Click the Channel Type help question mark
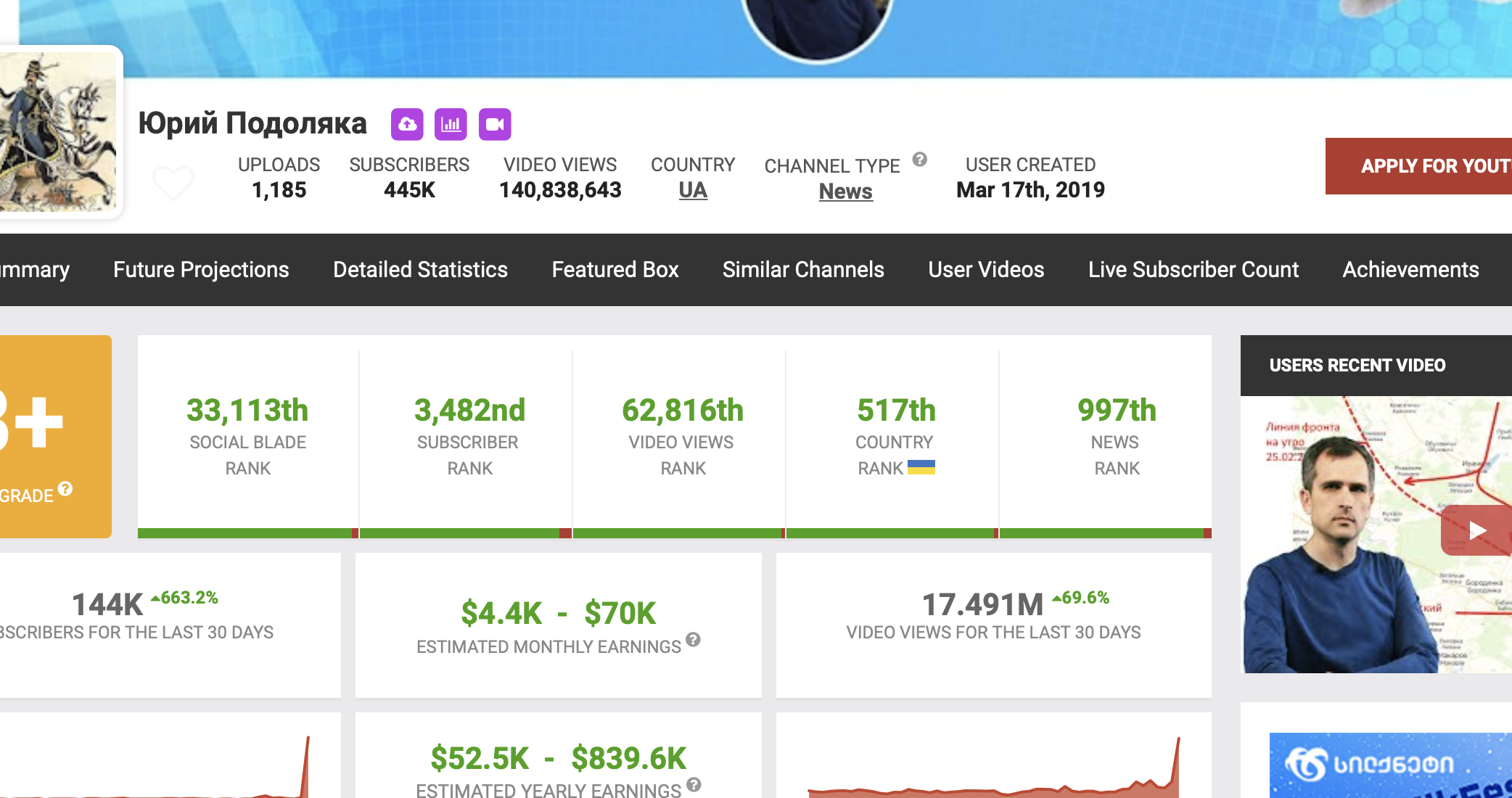 919,159
